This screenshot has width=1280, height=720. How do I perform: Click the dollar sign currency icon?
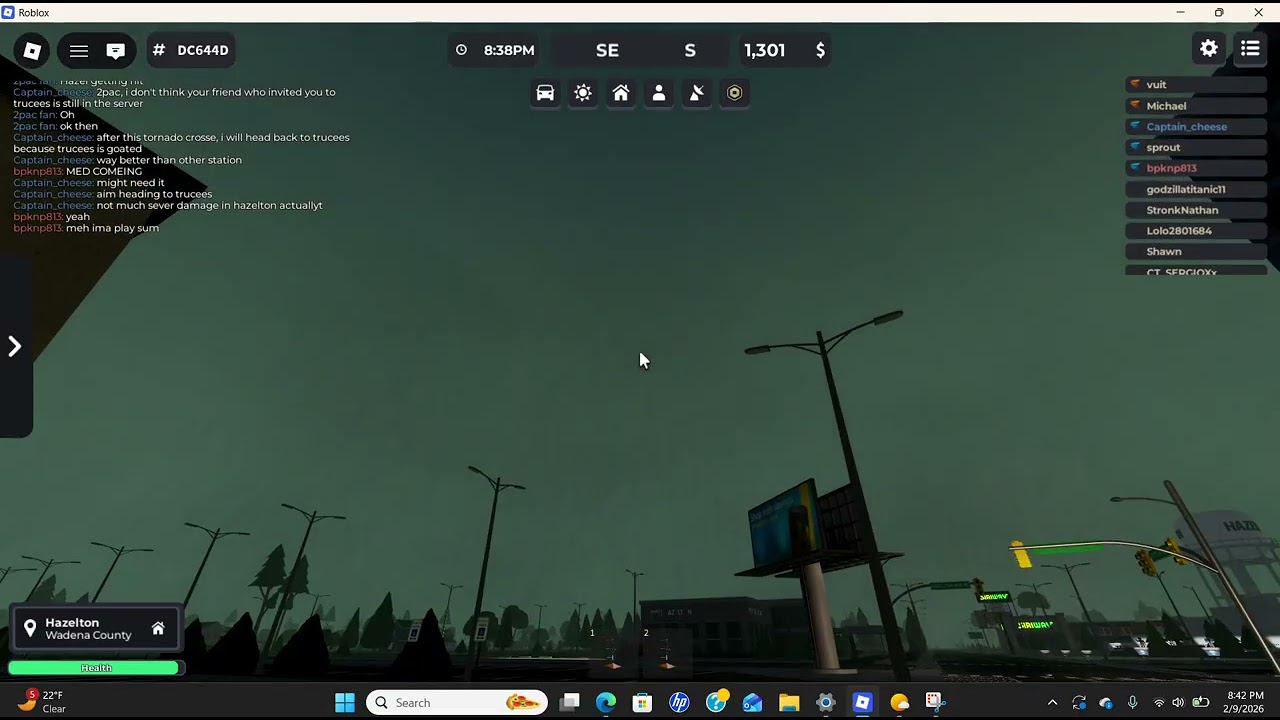click(820, 50)
